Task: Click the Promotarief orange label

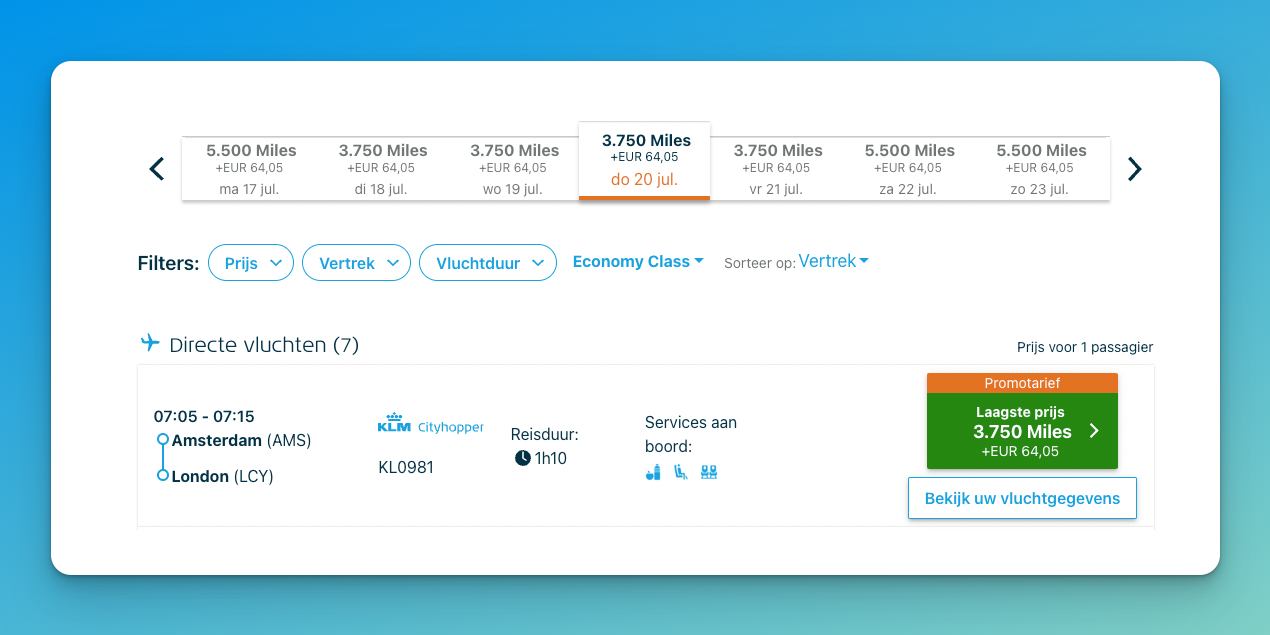Action: coord(1022,383)
